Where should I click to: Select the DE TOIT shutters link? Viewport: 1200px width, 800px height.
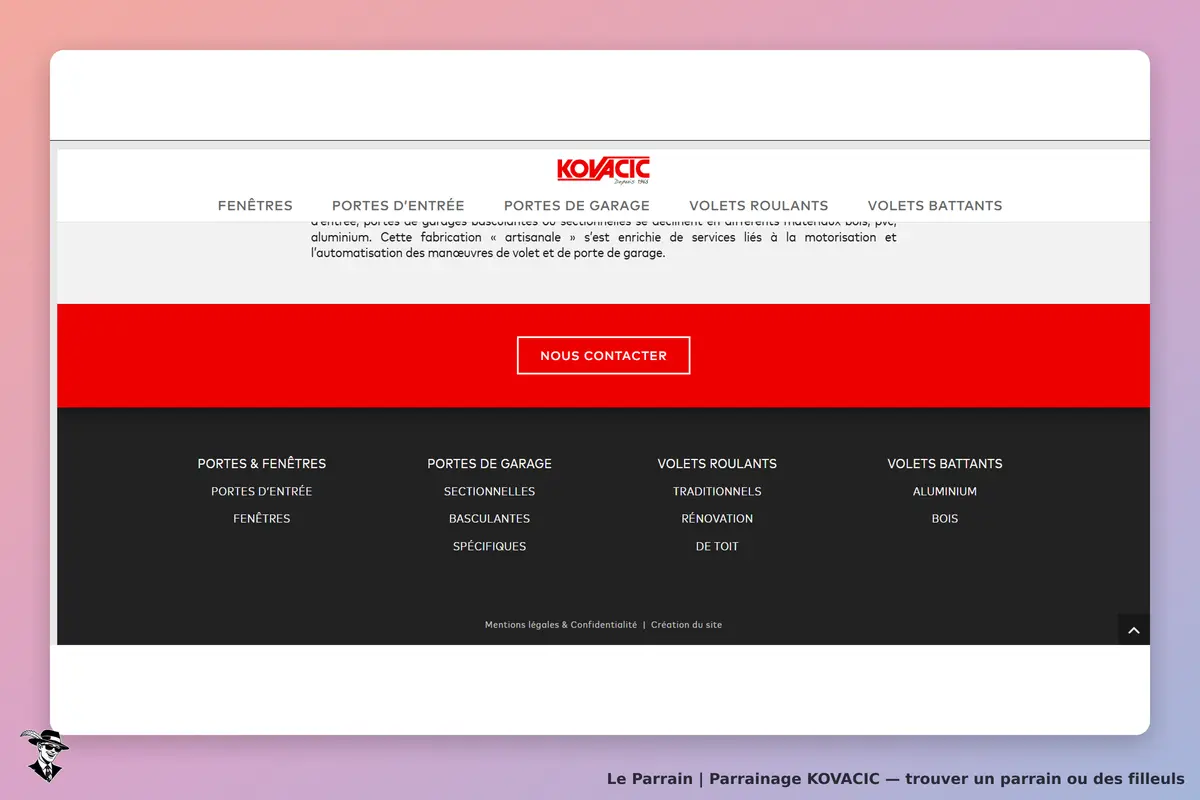pos(717,547)
